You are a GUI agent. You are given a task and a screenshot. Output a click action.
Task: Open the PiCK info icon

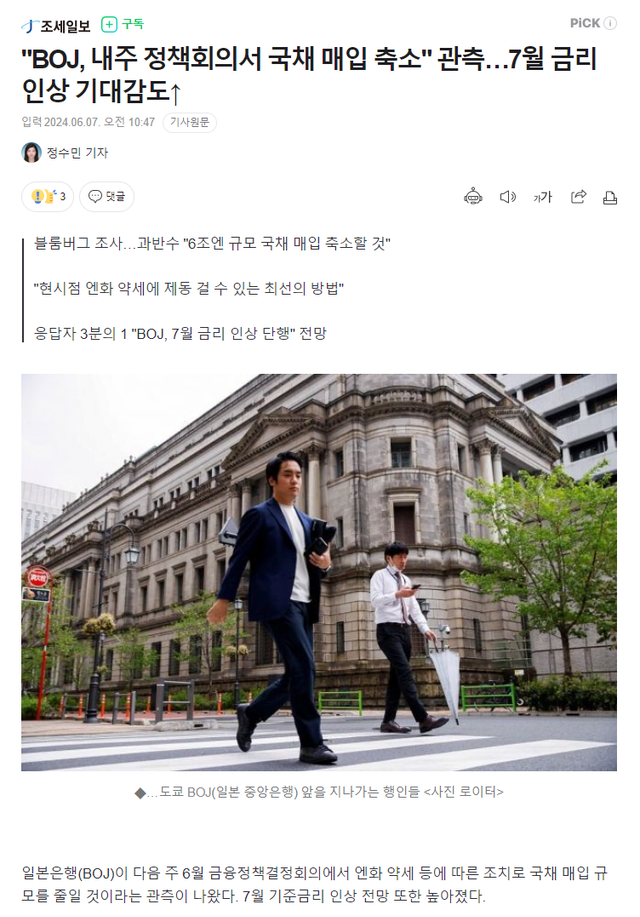point(610,23)
